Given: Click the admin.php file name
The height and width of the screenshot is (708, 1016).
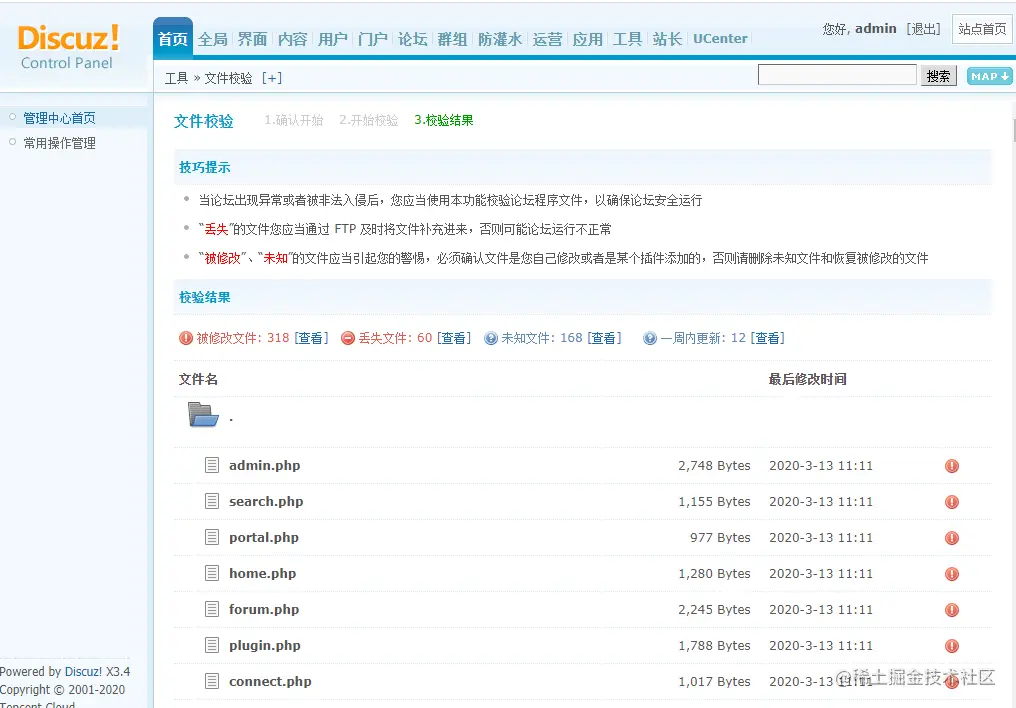Looking at the screenshot, I should point(264,466).
